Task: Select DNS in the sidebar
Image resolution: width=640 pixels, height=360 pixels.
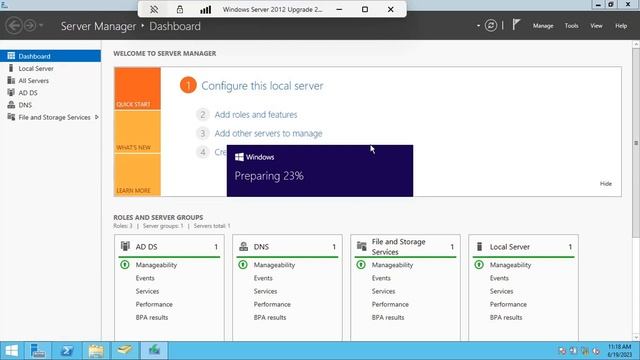Action: pos(51,105)
